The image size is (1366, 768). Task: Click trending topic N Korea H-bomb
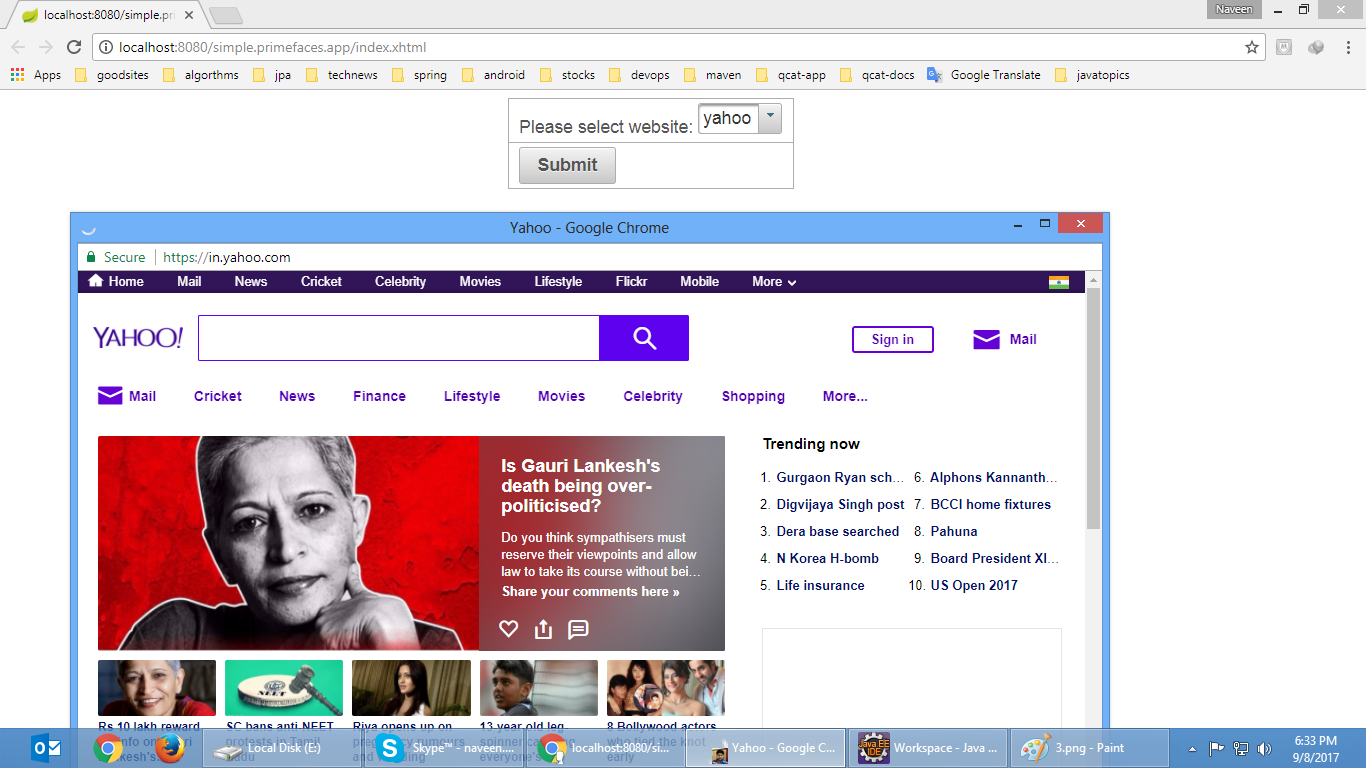[828, 558]
